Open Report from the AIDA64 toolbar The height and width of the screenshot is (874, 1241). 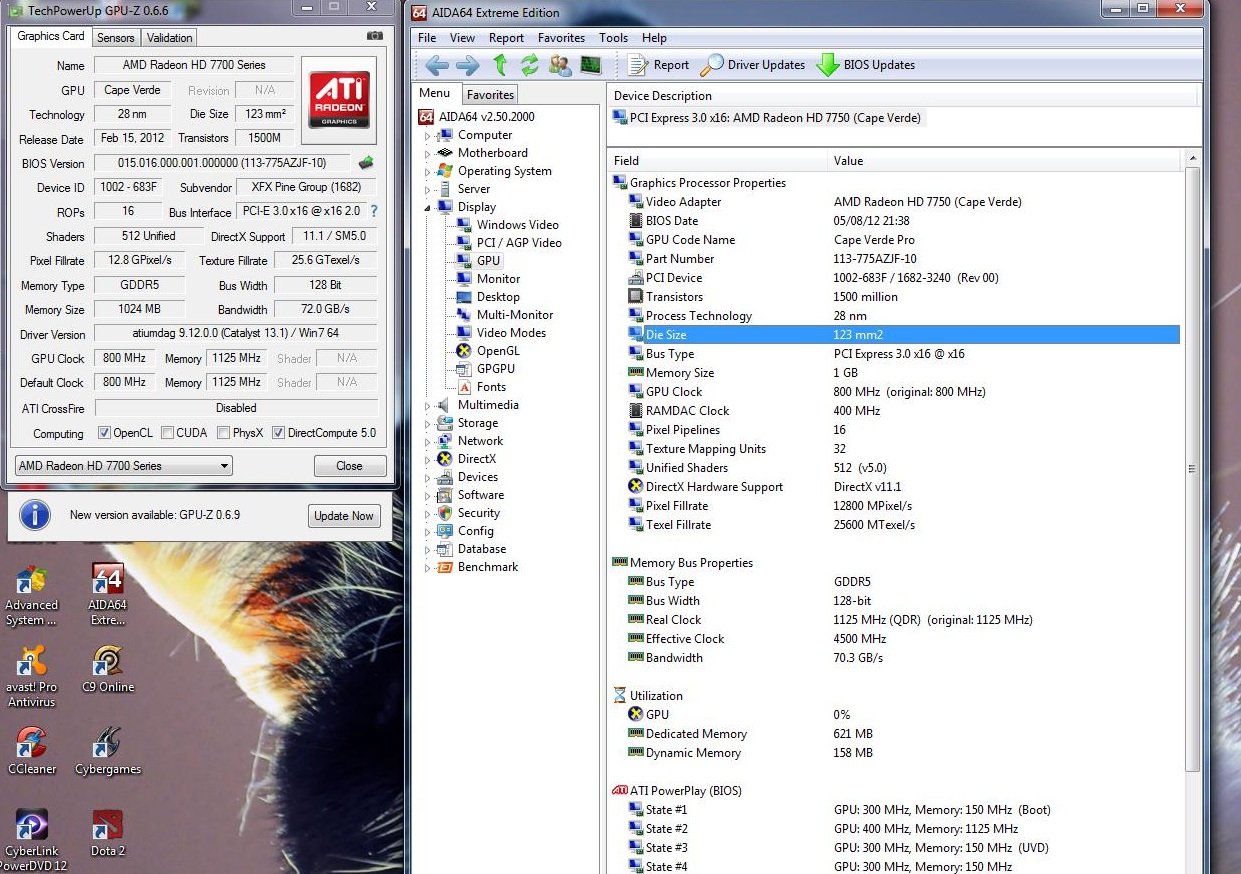659,65
